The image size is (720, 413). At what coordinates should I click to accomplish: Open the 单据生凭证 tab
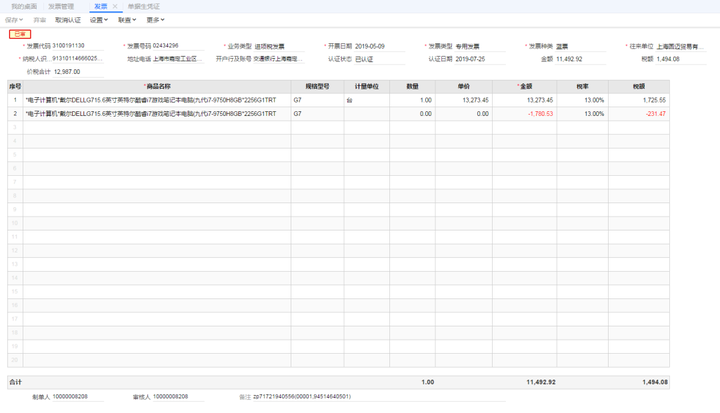point(144,6)
